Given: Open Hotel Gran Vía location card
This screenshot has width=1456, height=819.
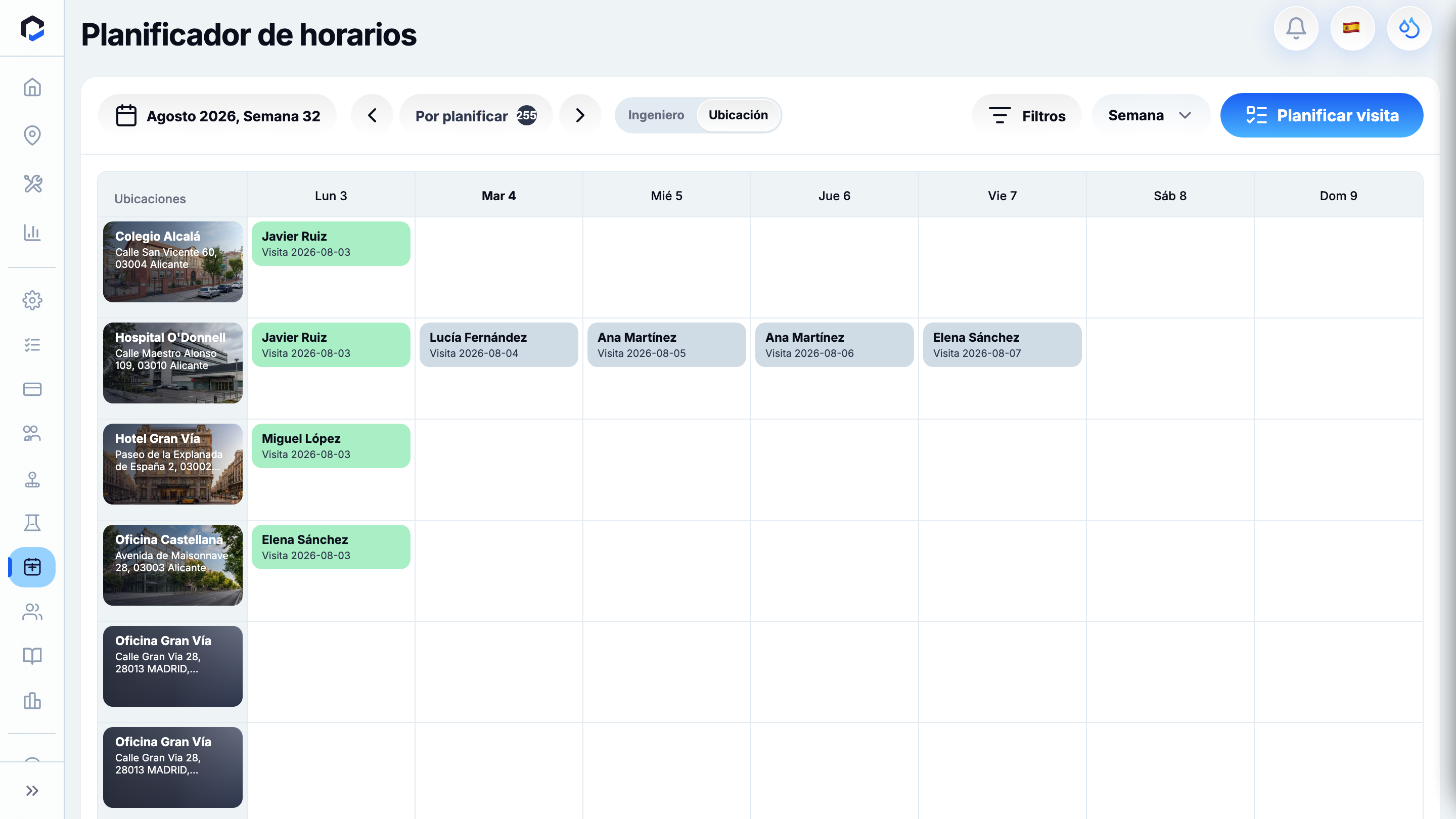Looking at the screenshot, I should pos(172,464).
